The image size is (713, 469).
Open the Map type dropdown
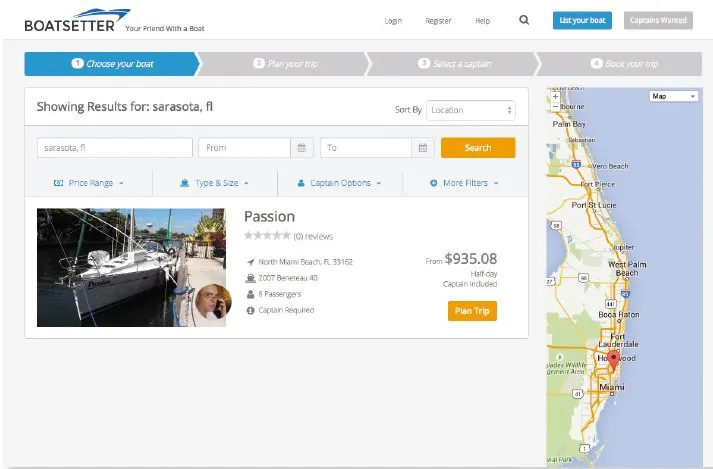pyautogui.click(x=673, y=96)
